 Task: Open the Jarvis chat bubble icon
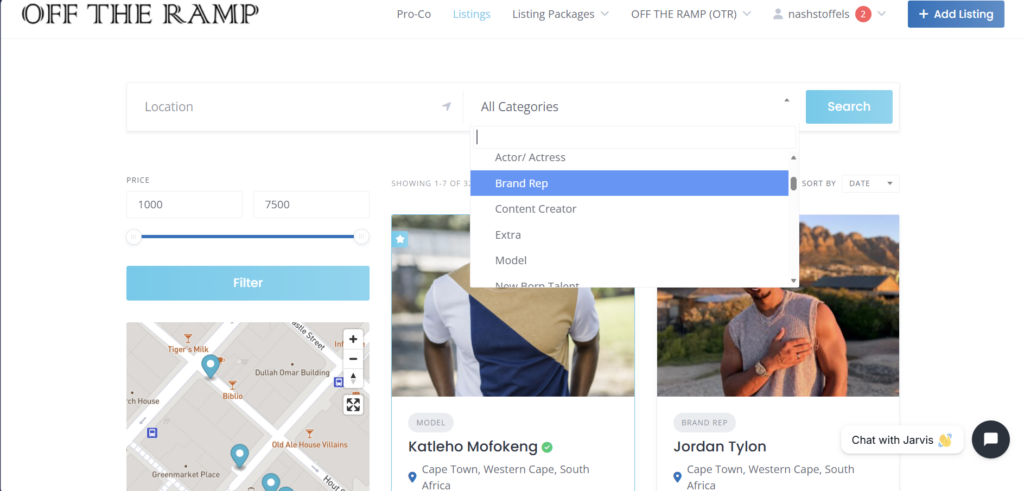pos(991,439)
